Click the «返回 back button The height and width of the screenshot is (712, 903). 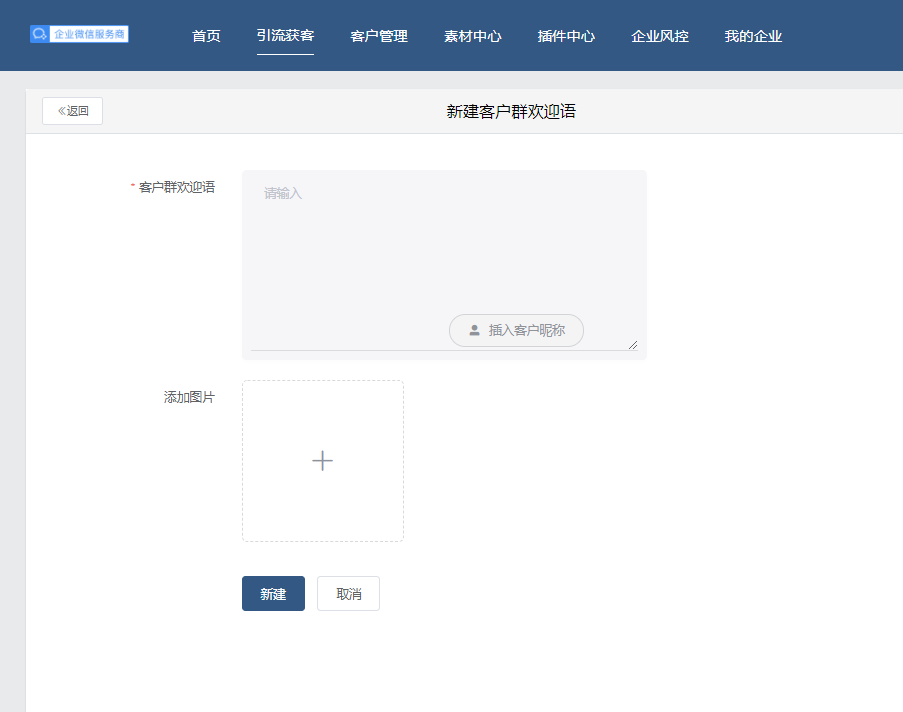(x=73, y=111)
